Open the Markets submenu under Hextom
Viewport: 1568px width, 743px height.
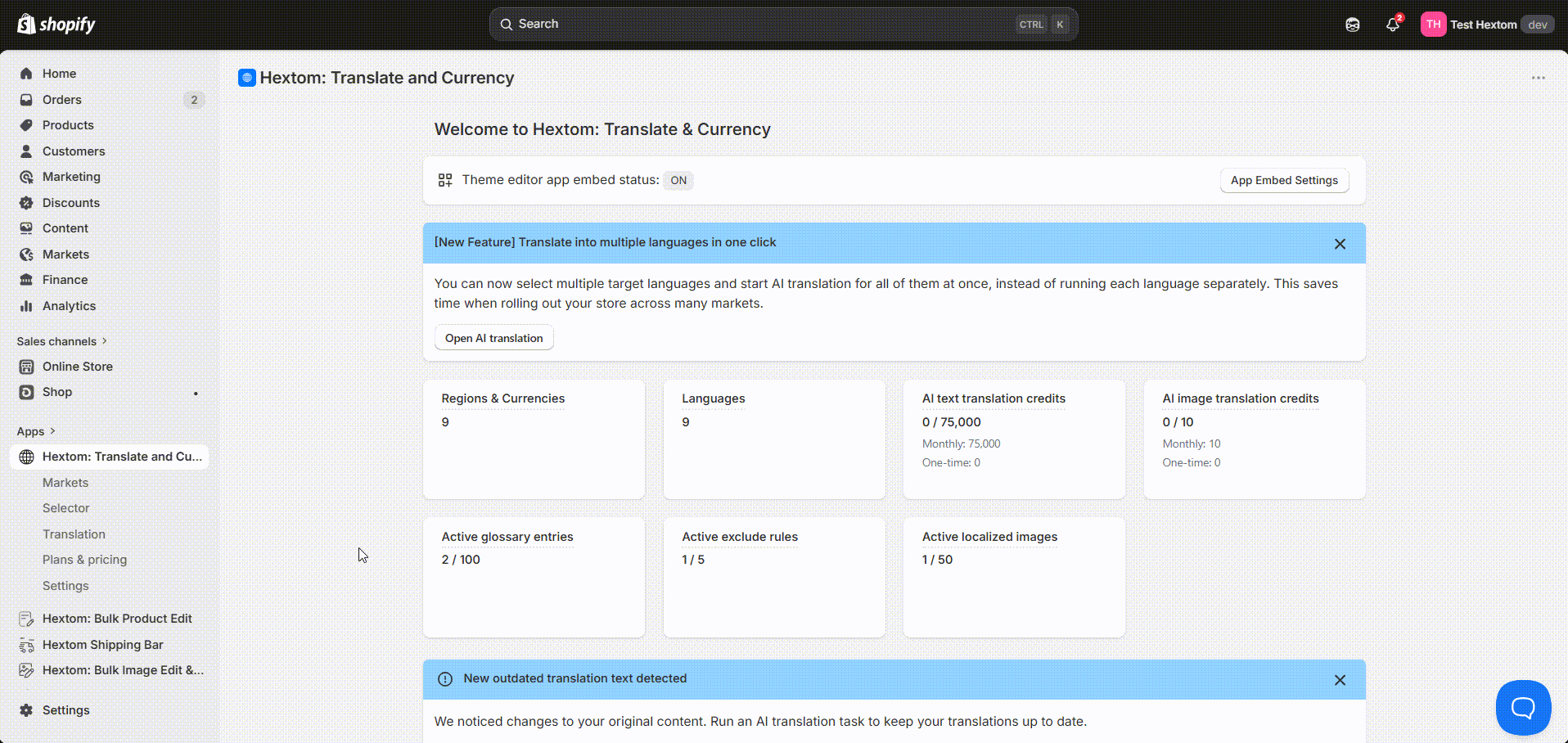pos(65,483)
